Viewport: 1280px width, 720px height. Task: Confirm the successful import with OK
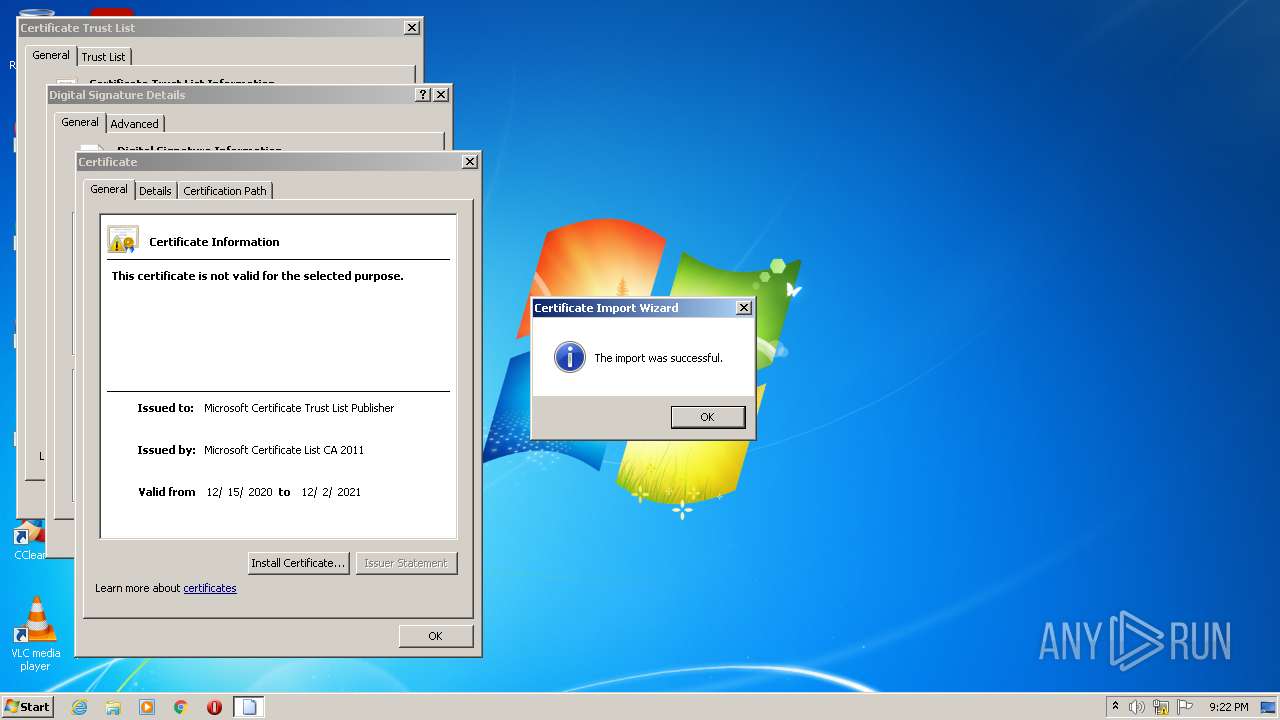coord(708,417)
